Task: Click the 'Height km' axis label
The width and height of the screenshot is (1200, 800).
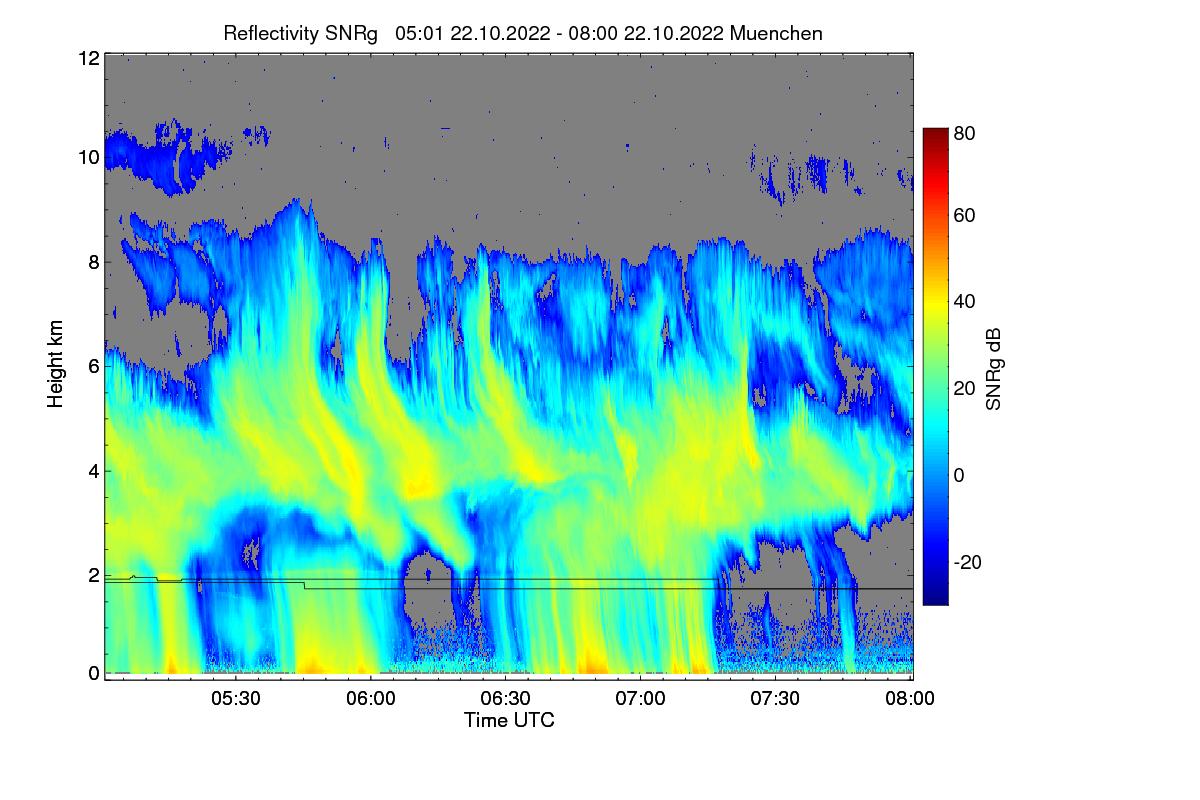Action: [55, 364]
